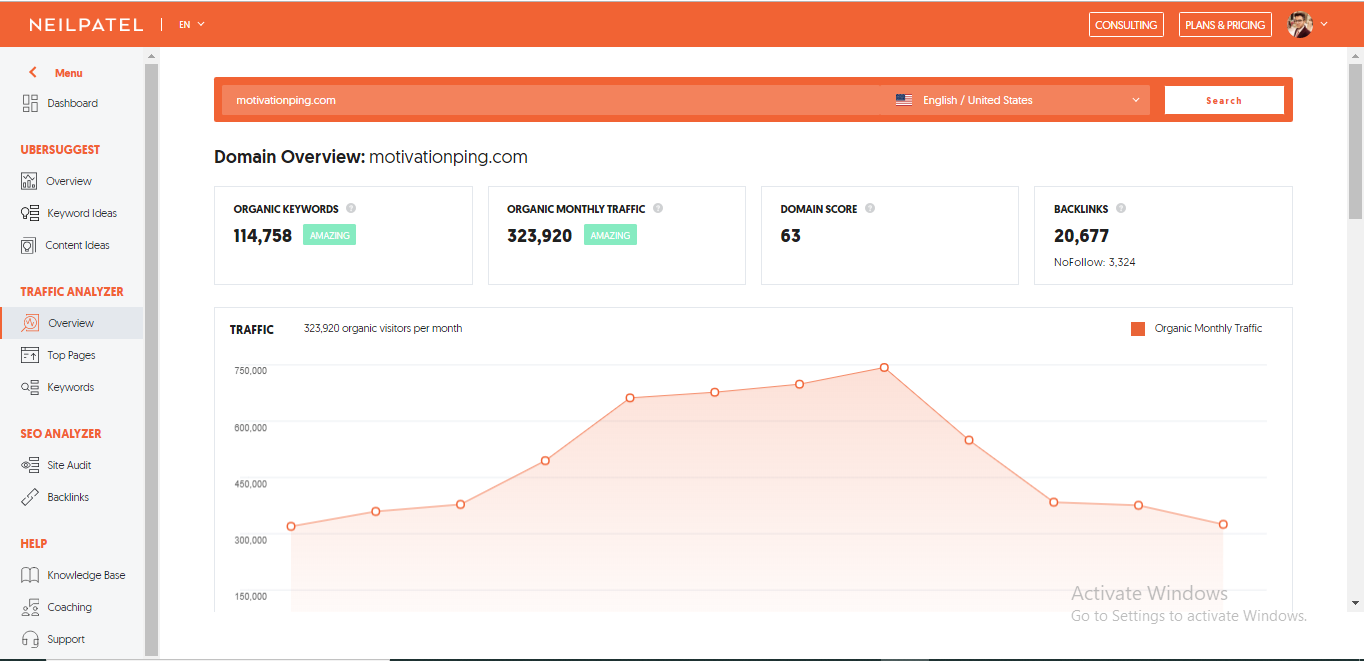Toggle Organic Monthly Traffic legend swatch

[1138, 328]
